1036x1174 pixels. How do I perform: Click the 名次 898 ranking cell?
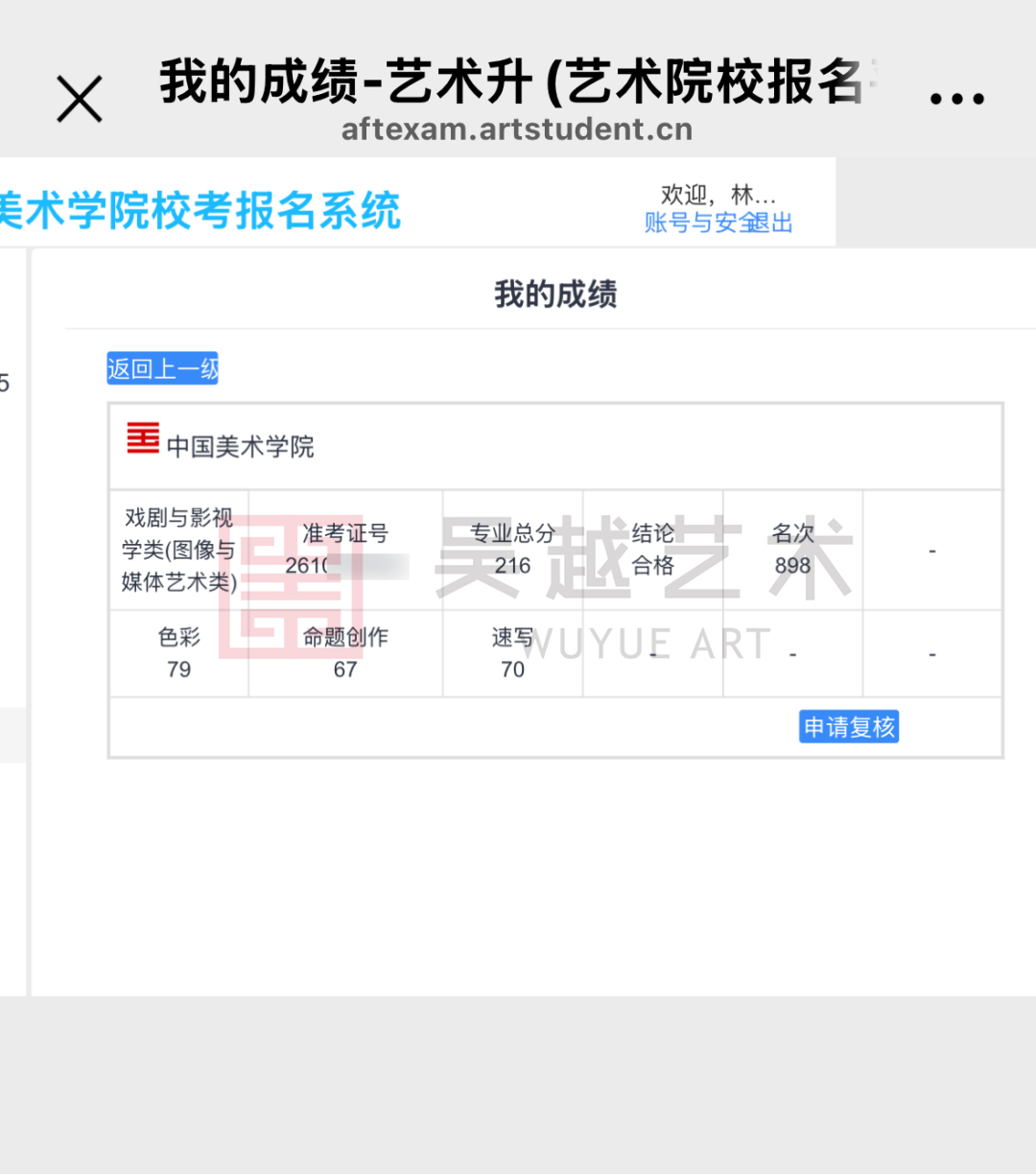(x=792, y=550)
